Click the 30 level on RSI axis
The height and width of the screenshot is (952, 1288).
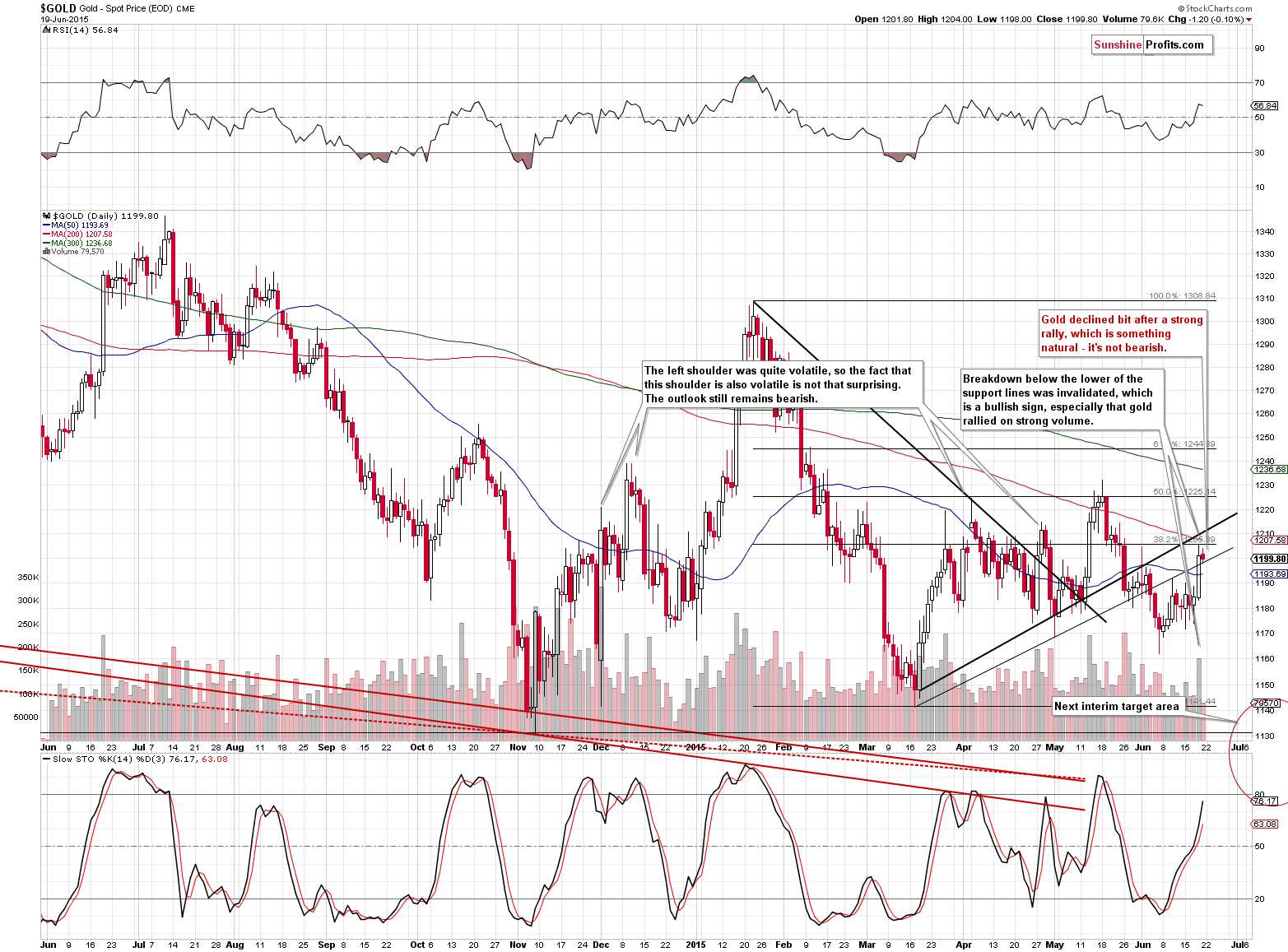[x=1259, y=153]
